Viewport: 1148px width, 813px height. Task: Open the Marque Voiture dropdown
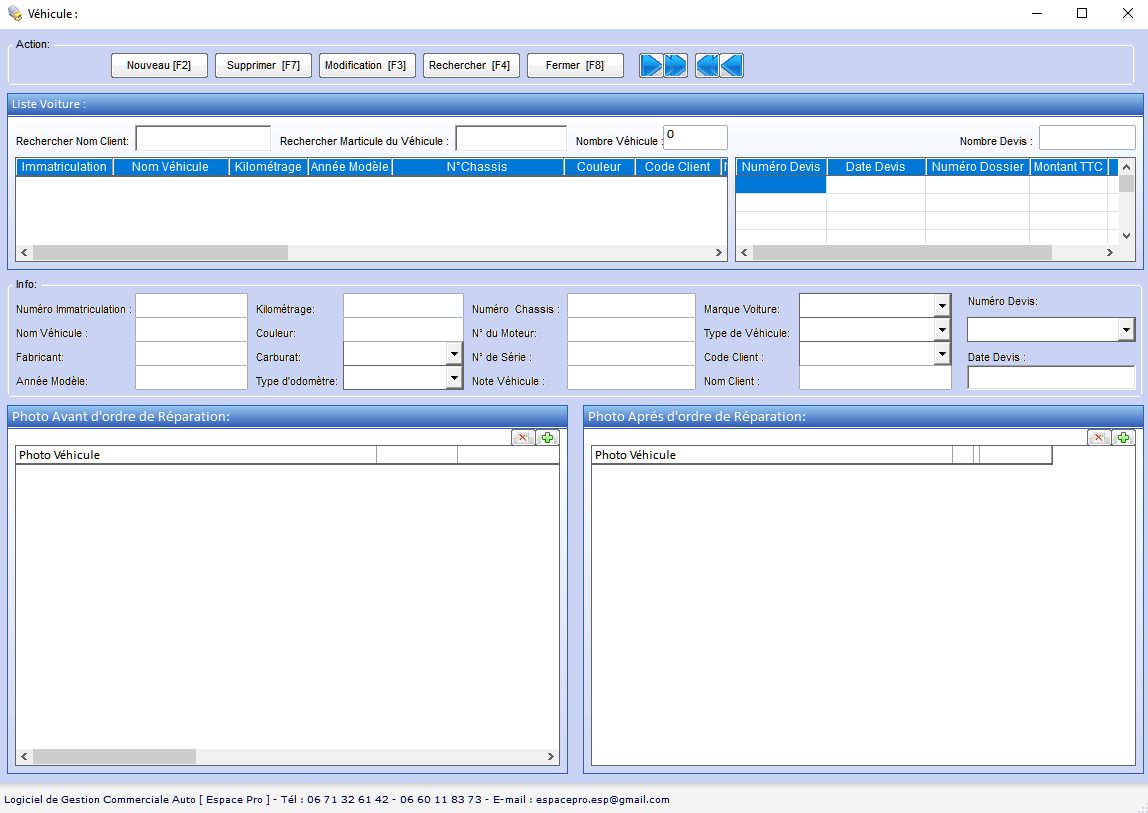tap(942, 306)
